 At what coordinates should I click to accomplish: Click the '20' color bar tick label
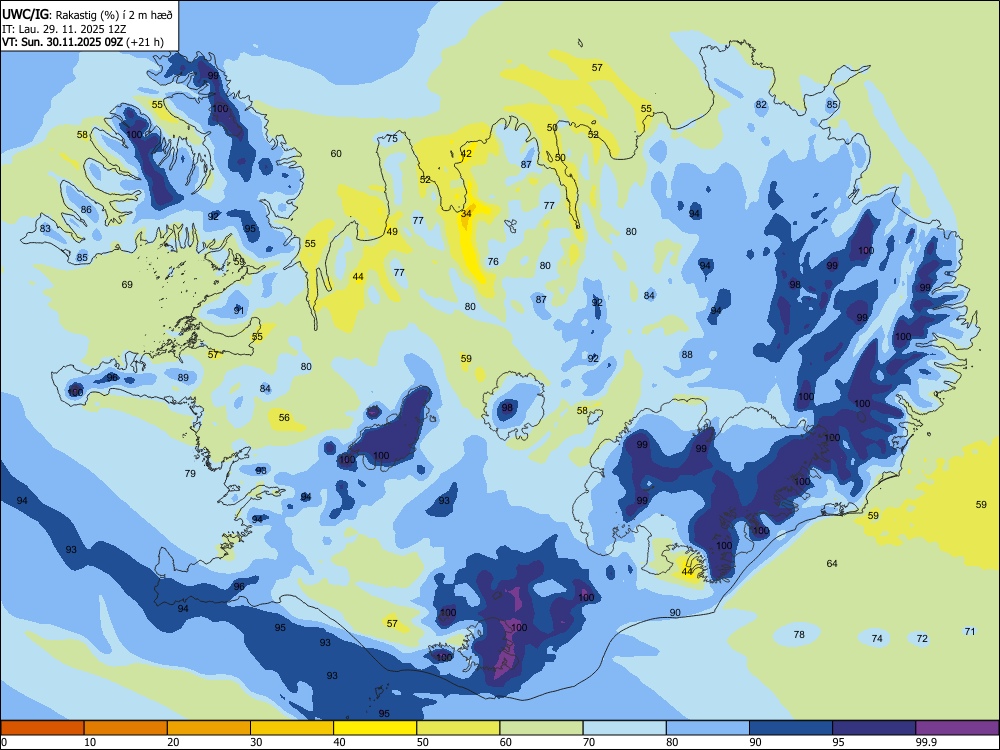[x=173, y=742]
